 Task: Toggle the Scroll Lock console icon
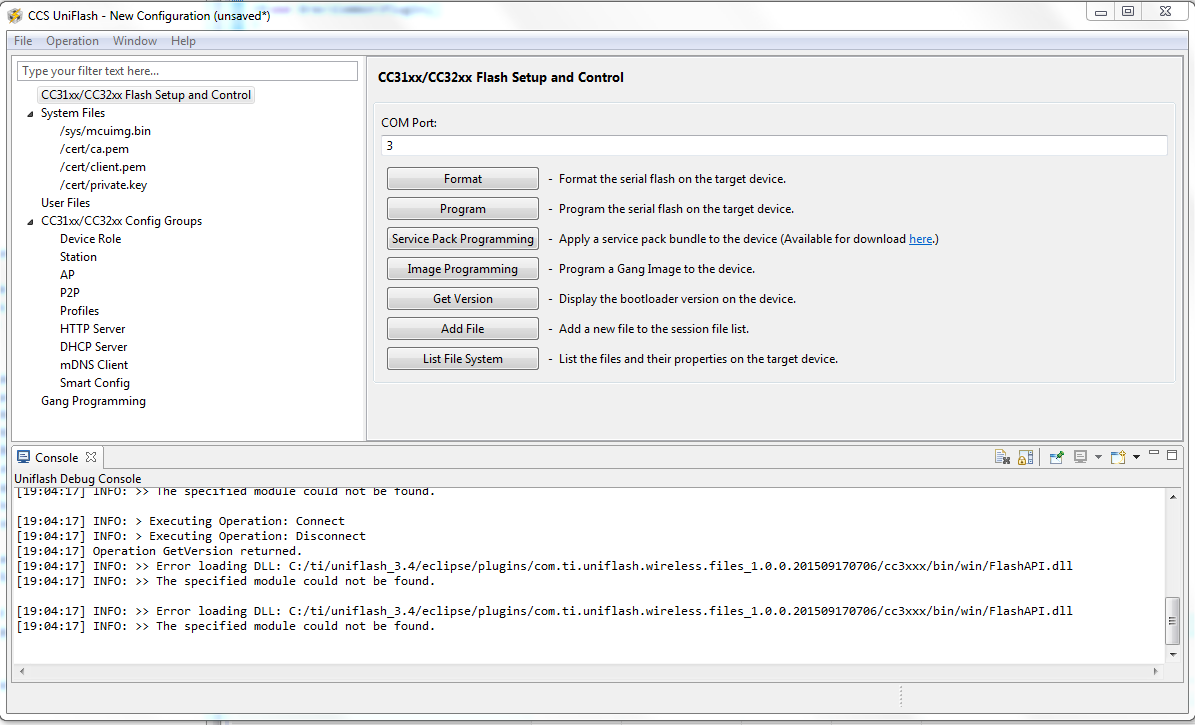pyautogui.click(x=1025, y=457)
